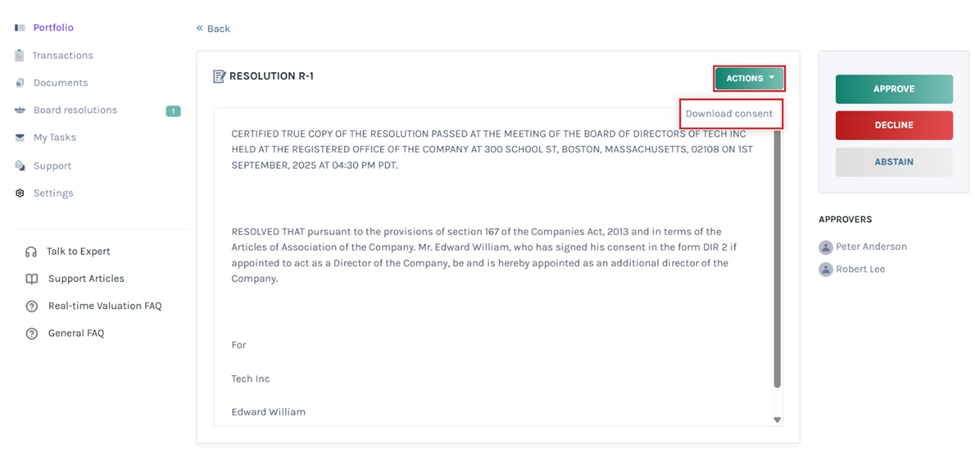Click the Support Articles book icon

[x=32, y=279]
